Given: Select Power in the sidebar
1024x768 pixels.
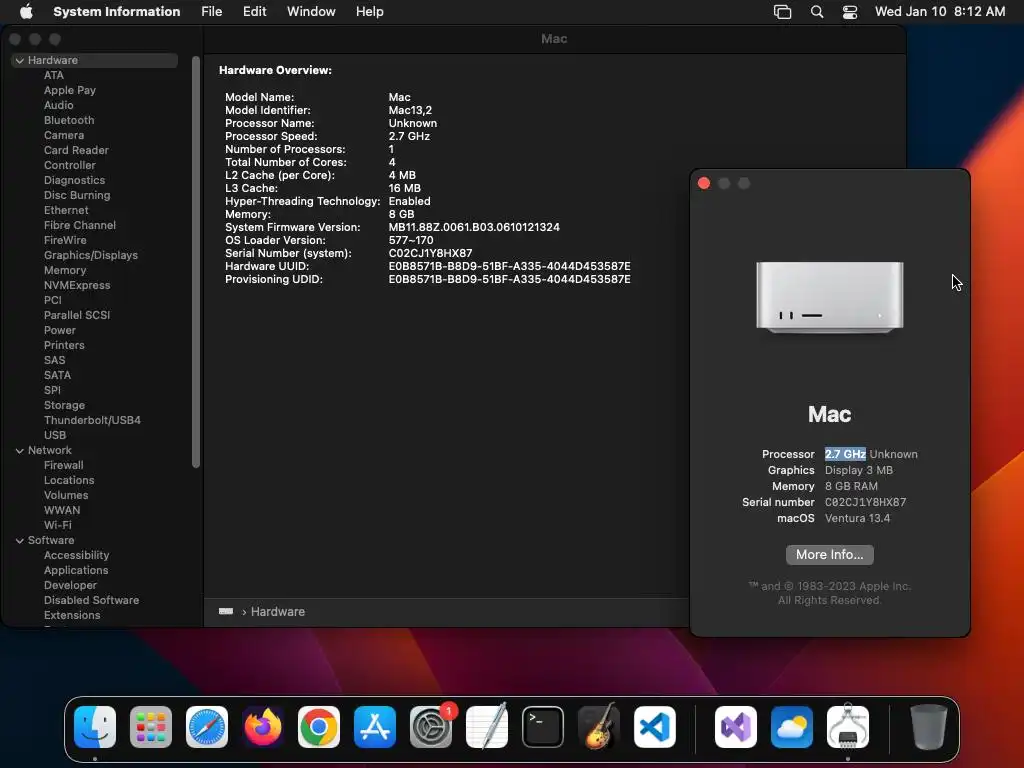Looking at the screenshot, I should pos(59,330).
